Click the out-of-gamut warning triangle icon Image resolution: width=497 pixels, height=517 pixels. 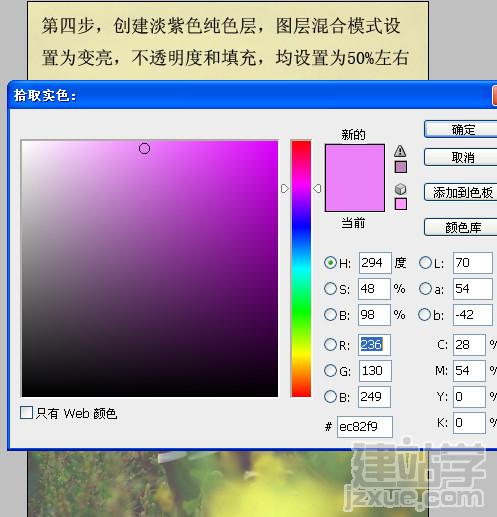(x=400, y=151)
